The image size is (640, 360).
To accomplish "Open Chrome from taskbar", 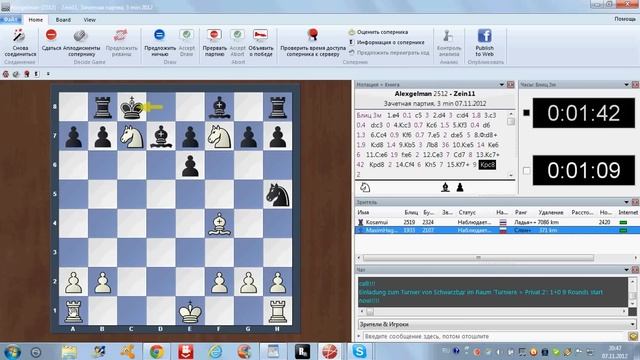I will click(156, 351).
